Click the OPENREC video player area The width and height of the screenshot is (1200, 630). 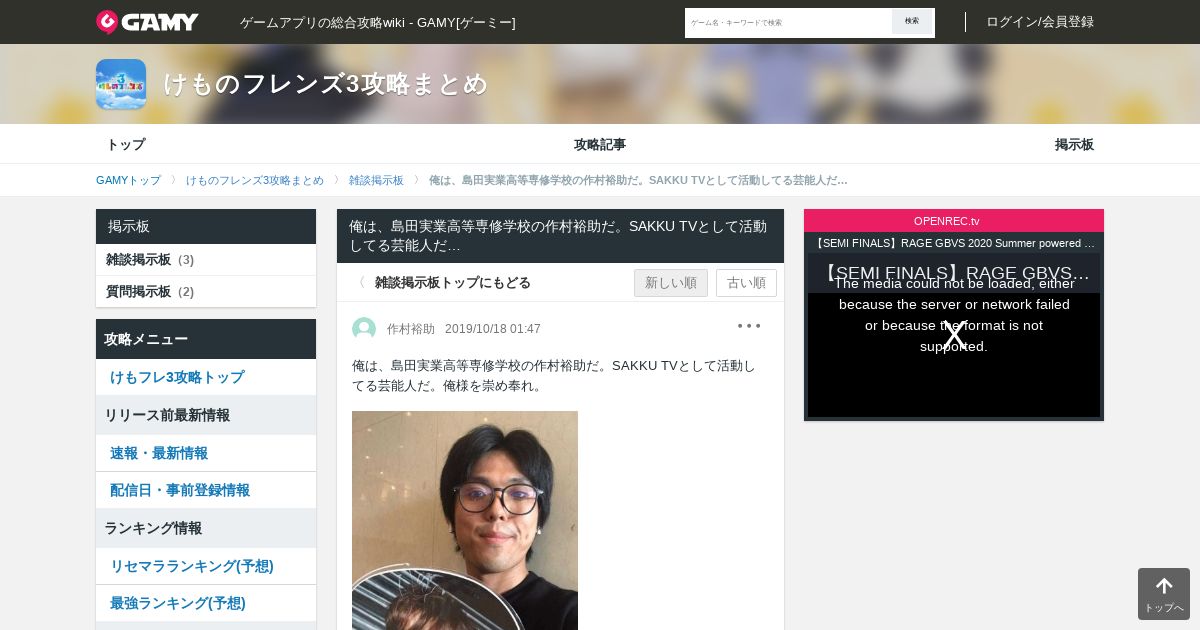[954, 335]
